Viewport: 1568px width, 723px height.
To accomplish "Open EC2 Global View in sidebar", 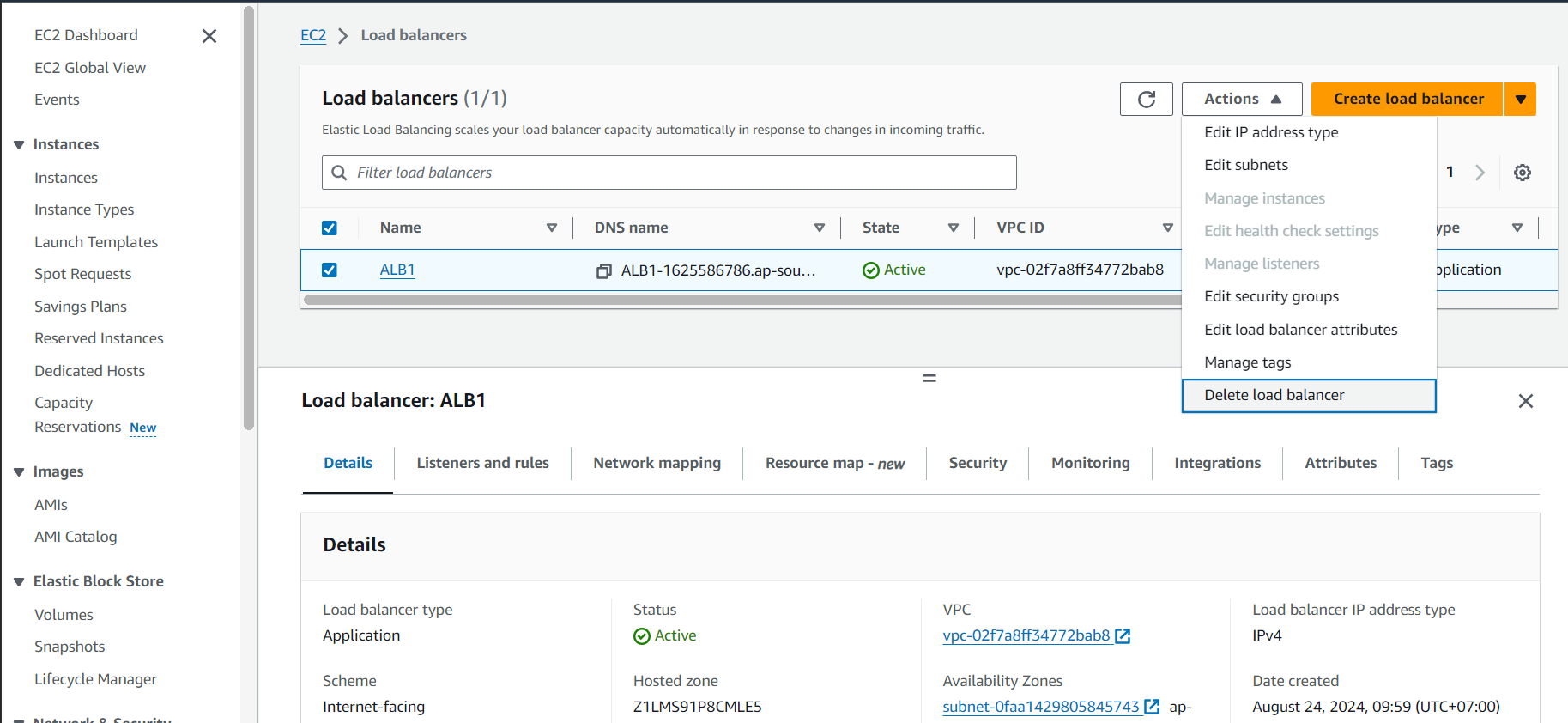I will coord(90,68).
